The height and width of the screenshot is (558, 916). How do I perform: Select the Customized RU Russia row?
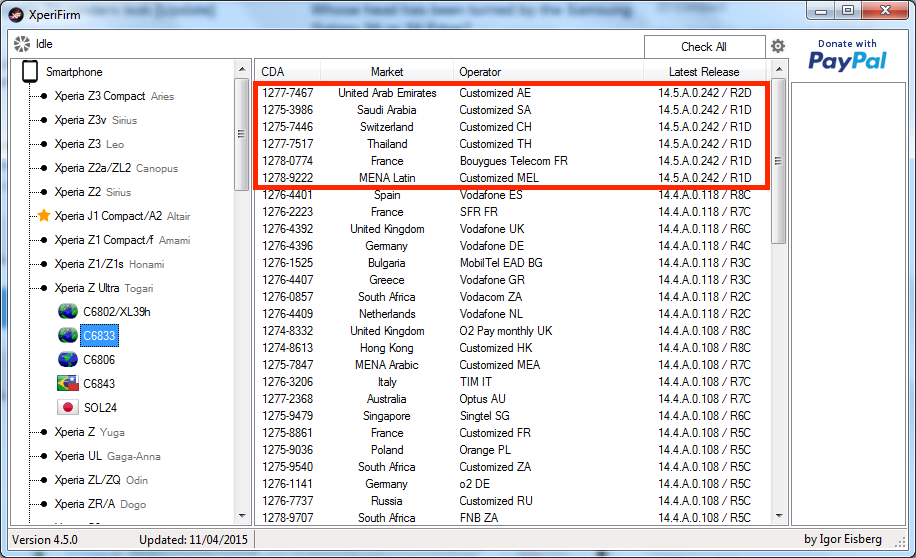[513, 501]
